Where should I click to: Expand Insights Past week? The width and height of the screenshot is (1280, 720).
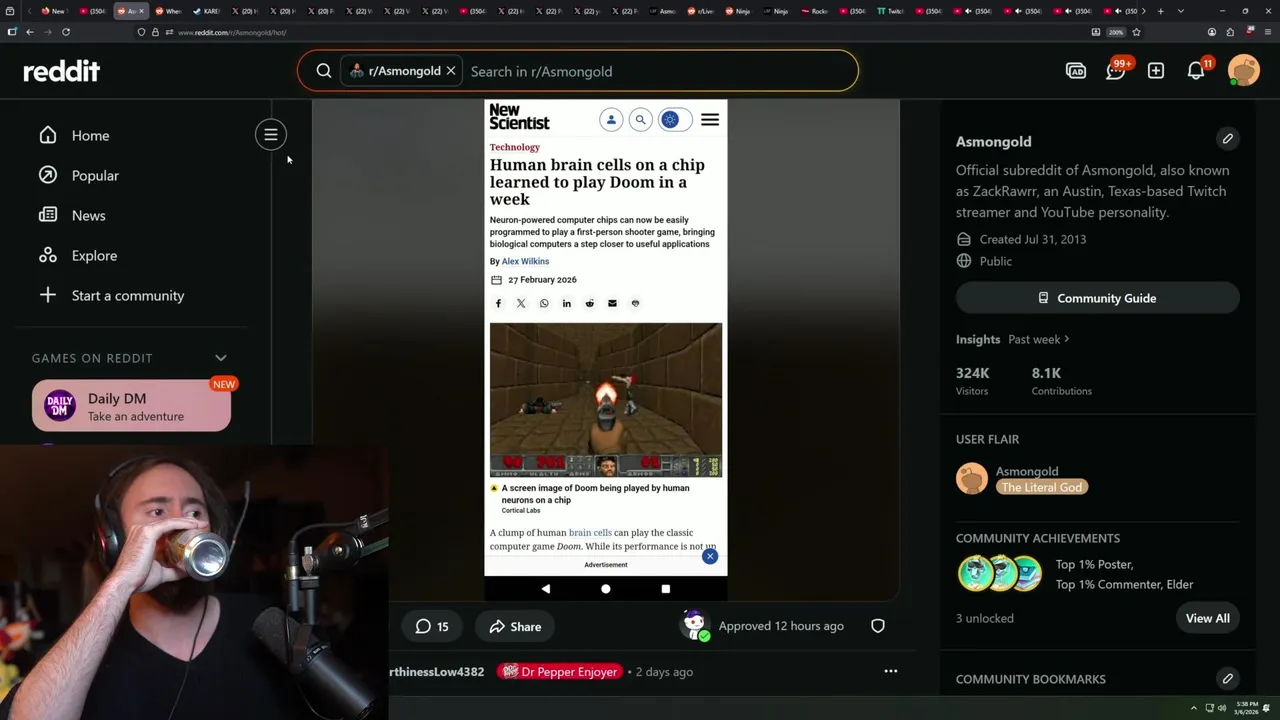pyautogui.click(x=1038, y=339)
